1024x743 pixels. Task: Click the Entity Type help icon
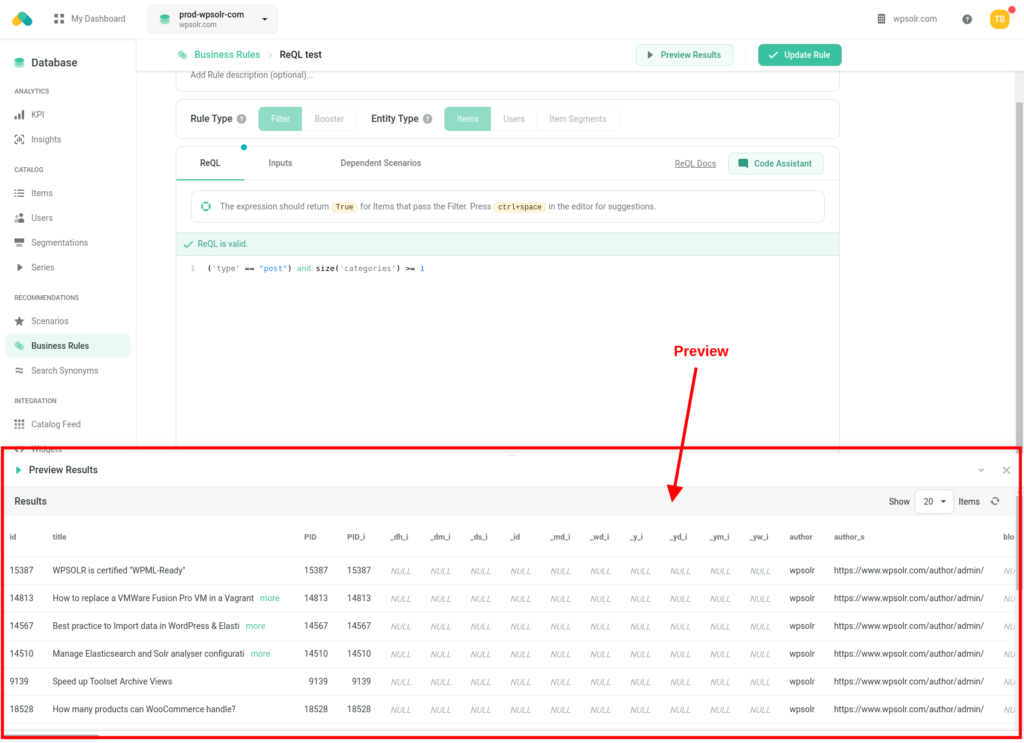coord(428,119)
